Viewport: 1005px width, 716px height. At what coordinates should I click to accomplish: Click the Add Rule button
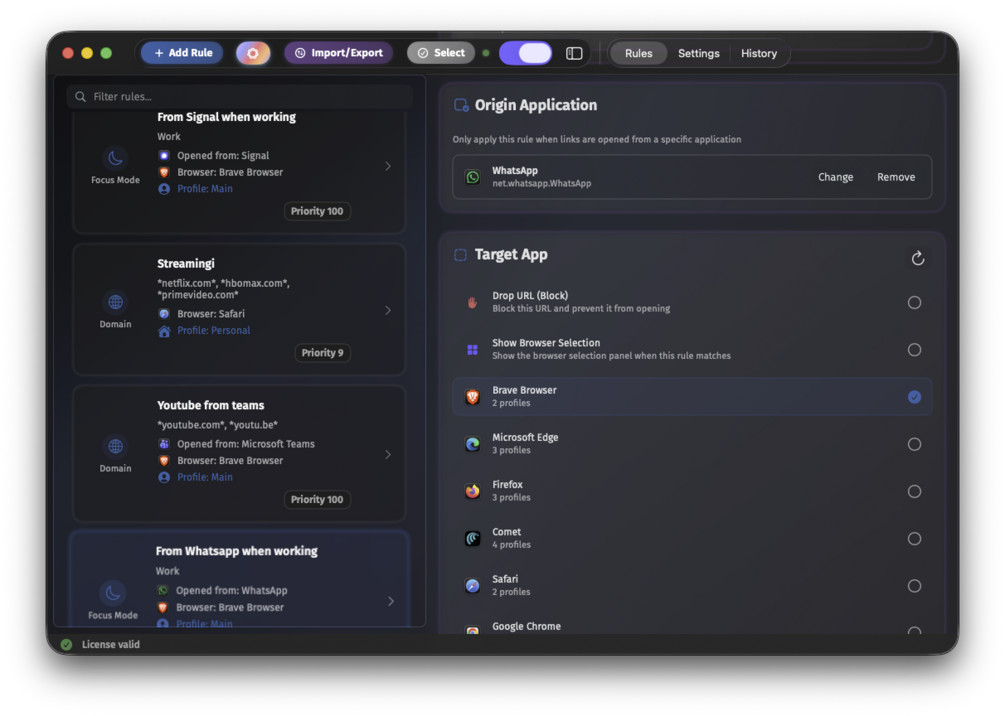[x=182, y=53]
